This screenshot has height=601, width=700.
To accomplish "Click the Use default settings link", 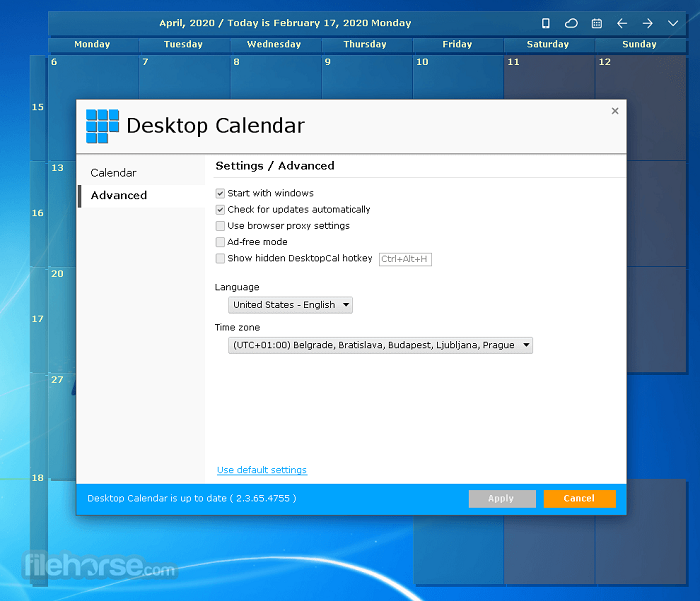I will pyautogui.click(x=262, y=470).
